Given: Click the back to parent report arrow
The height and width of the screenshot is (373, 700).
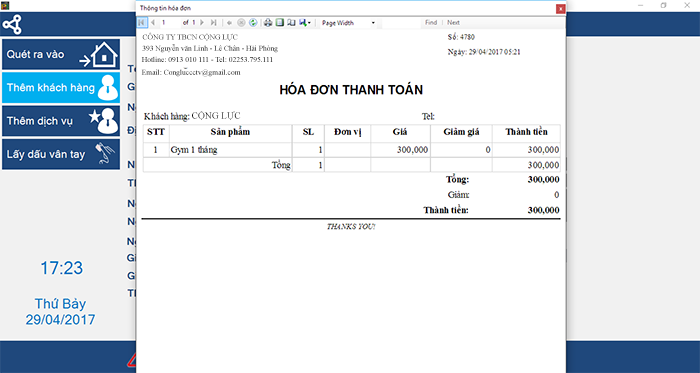Looking at the screenshot, I should click(x=229, y=22).
